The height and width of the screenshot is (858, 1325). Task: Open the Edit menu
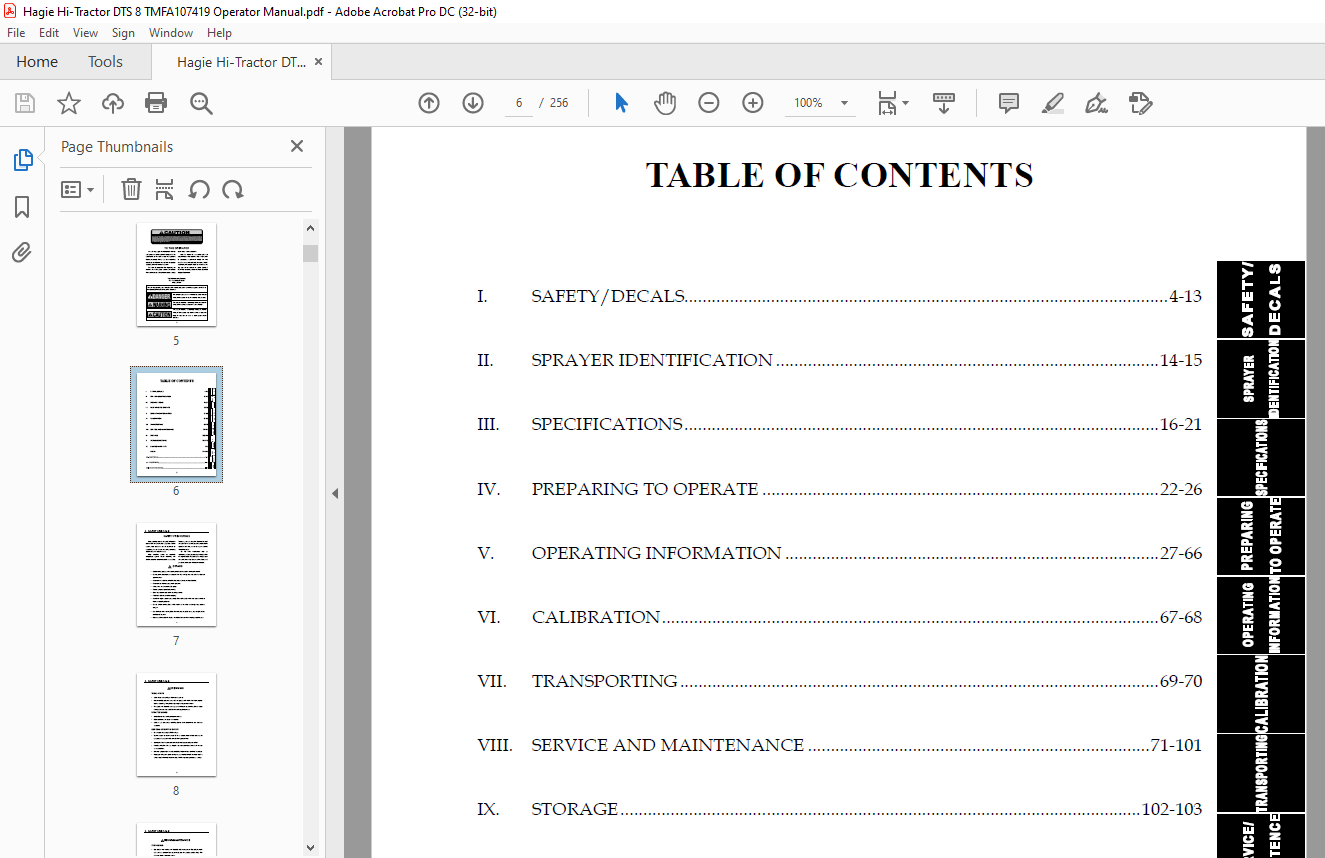49,33
